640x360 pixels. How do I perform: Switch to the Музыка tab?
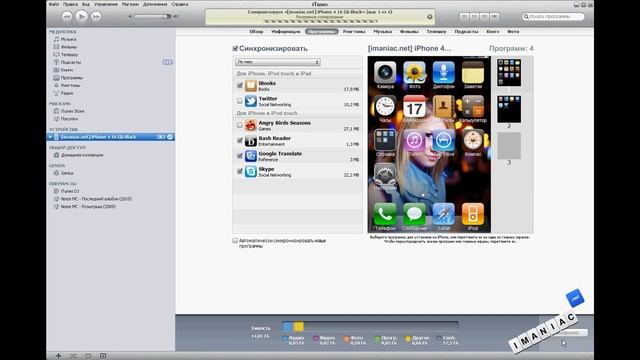click(x=382, y=31)
